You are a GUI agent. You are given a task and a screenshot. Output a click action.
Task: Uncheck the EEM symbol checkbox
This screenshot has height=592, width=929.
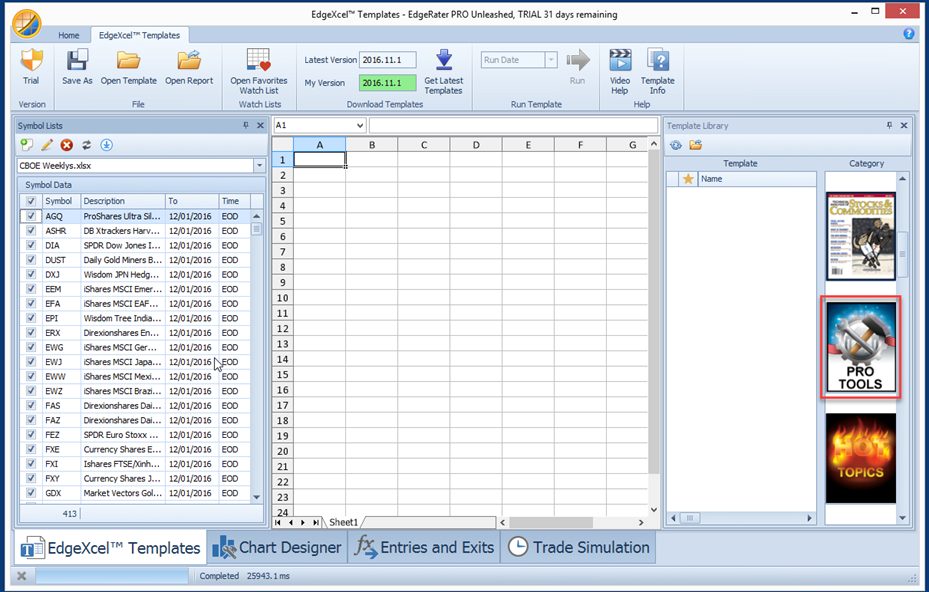31,289
